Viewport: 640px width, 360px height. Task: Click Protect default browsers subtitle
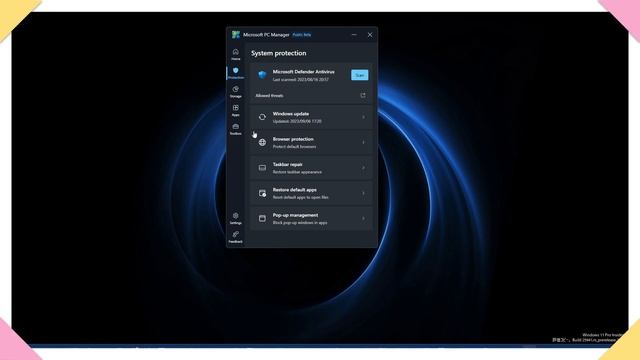(x=294, y=147)
